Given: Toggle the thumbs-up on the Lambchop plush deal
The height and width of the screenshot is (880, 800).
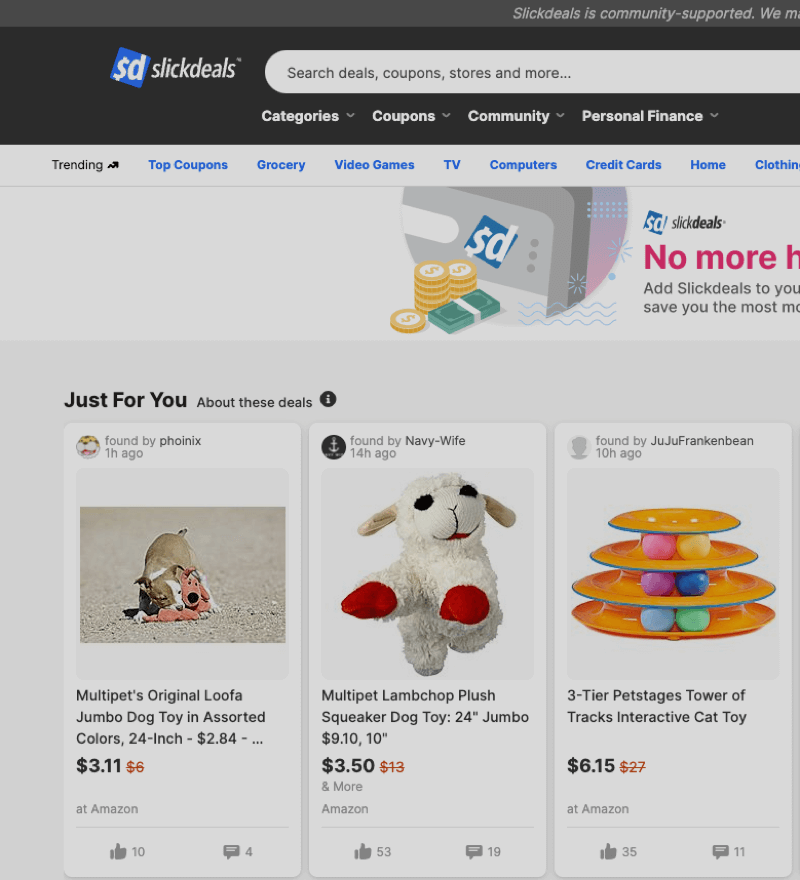Looking at the screenshot, I should pyautogui.click(x=363, y=852).
